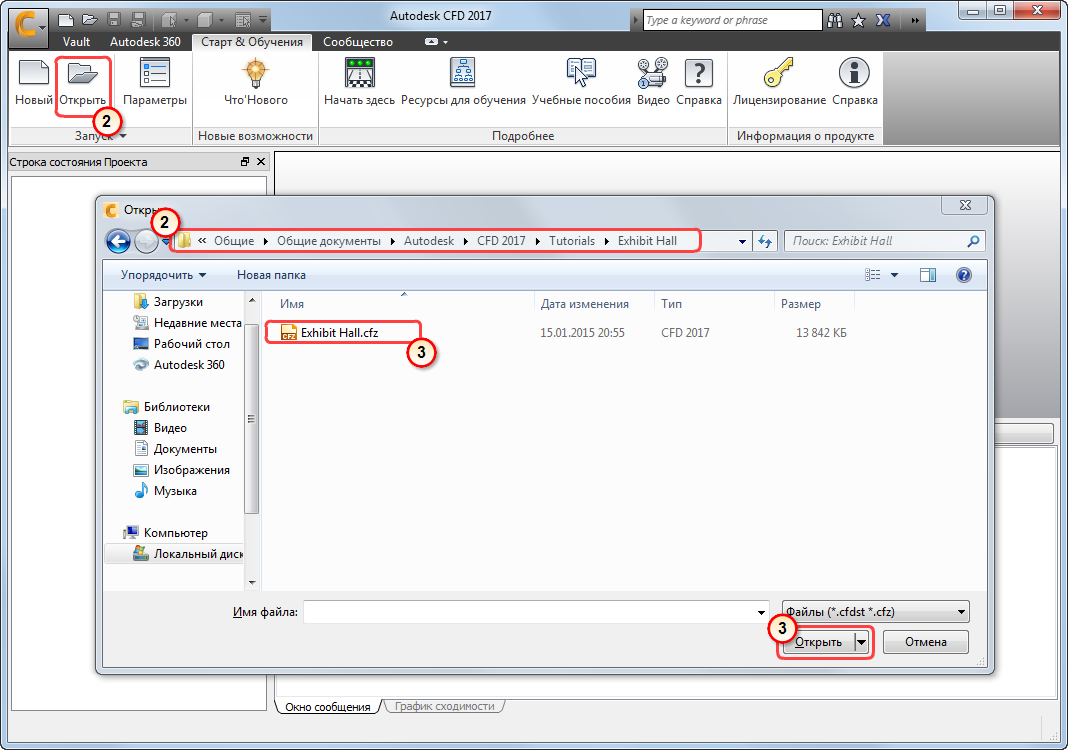Select the Exhibit Hall.cfz file

(x=339, y=332)
